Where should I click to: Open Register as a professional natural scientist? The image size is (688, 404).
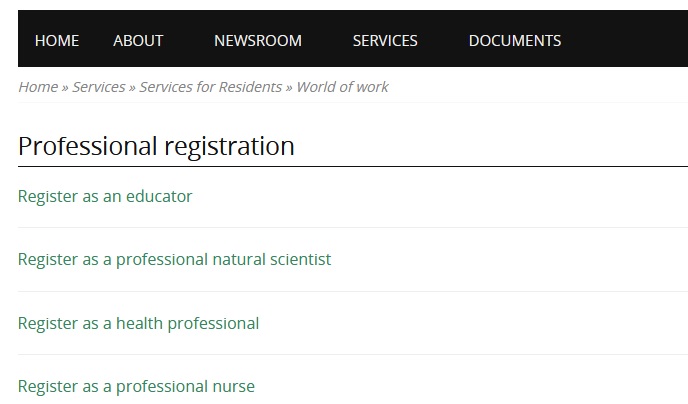(174, 260)
